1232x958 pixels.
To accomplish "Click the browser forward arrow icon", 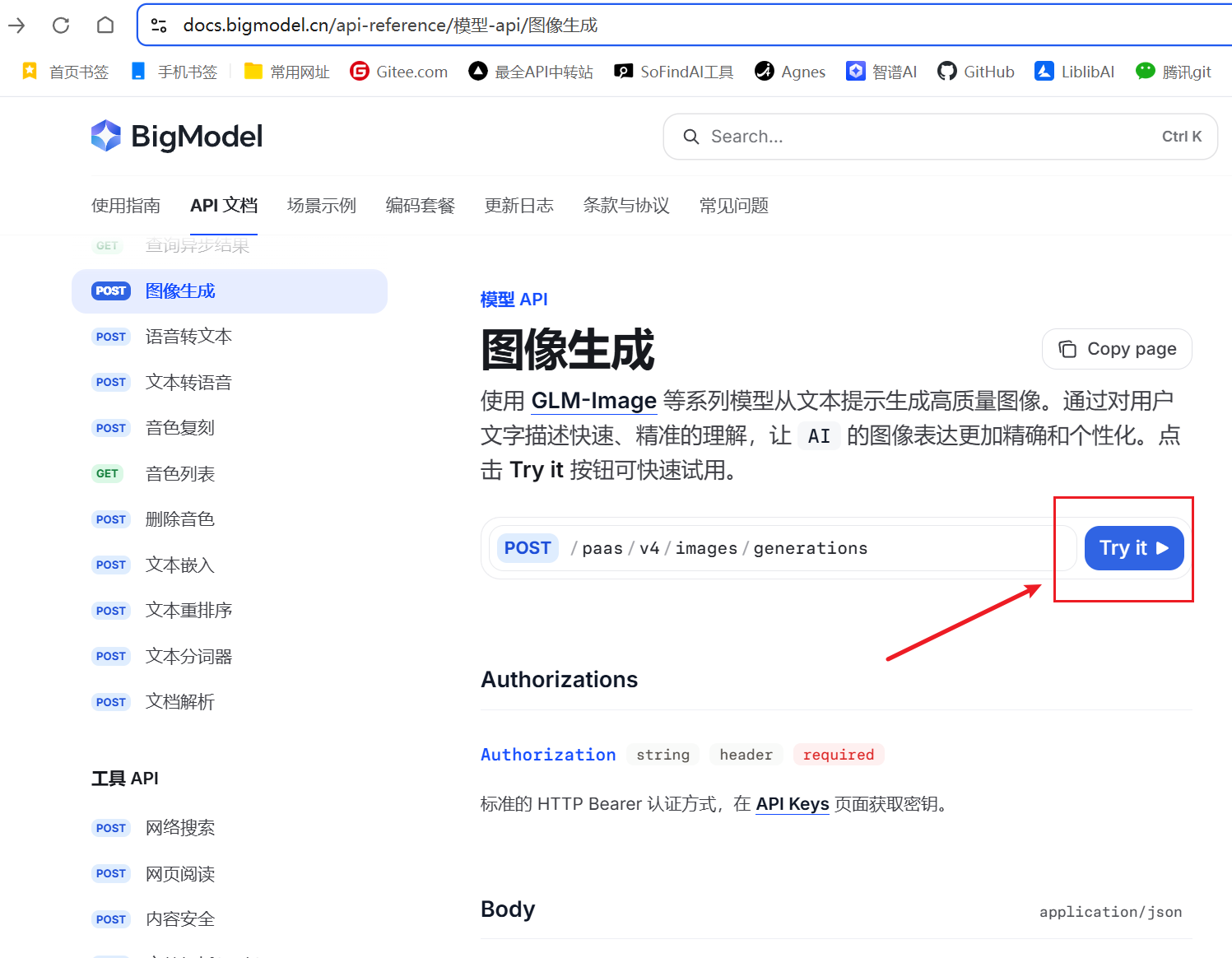I will (x=16, y=26).
